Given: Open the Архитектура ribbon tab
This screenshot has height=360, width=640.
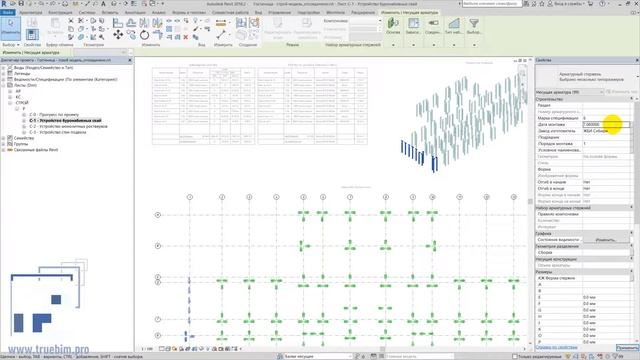Looking at the screenshot, I should [x=31, y=13].
